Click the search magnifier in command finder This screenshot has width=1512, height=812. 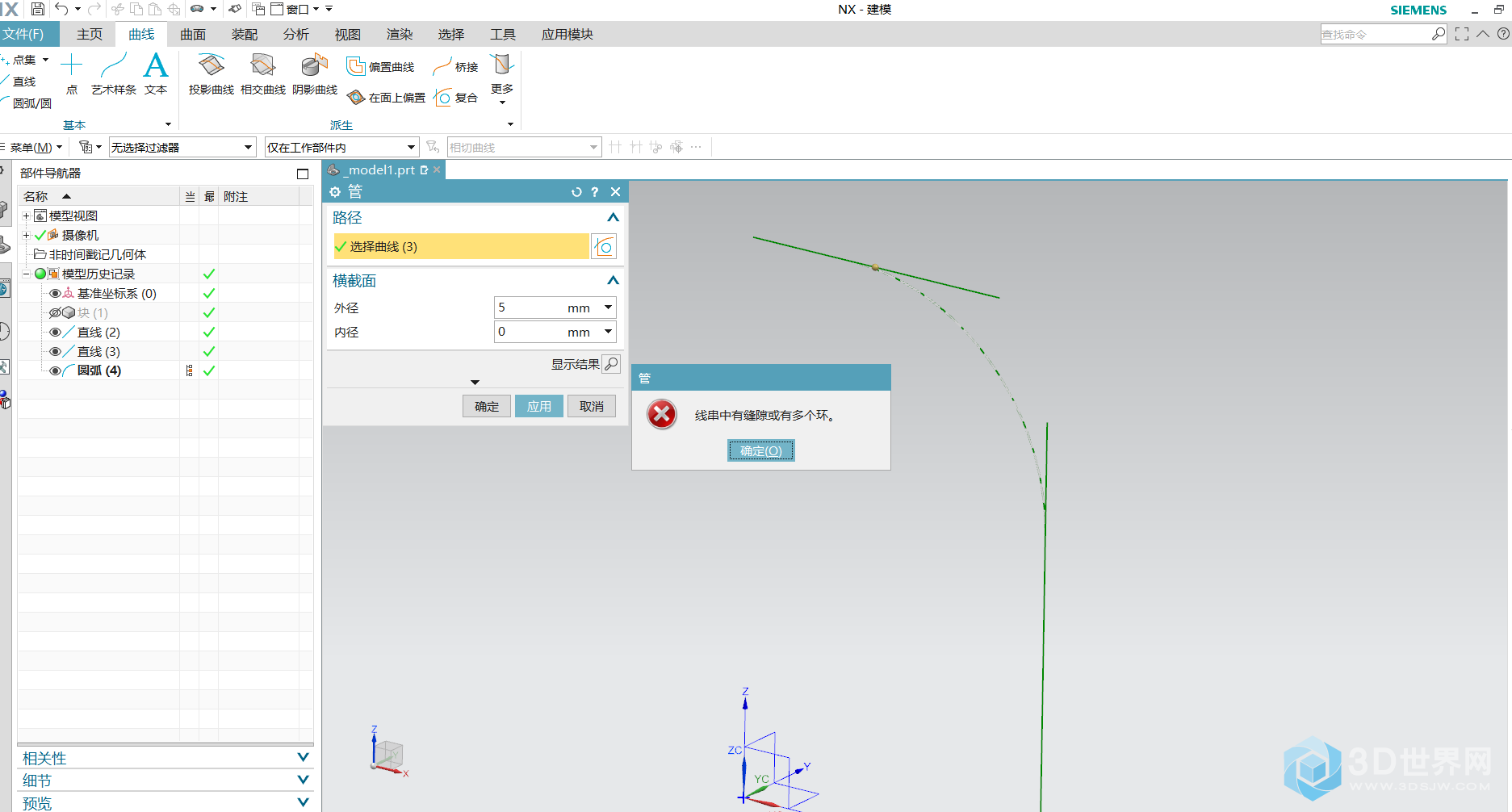click(x=1439, y=34)
